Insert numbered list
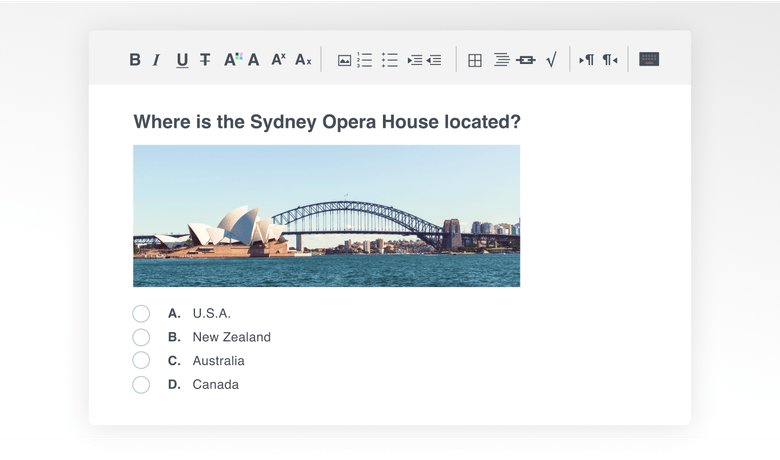This screenshot has height=460, width=780. click(365, 60)
